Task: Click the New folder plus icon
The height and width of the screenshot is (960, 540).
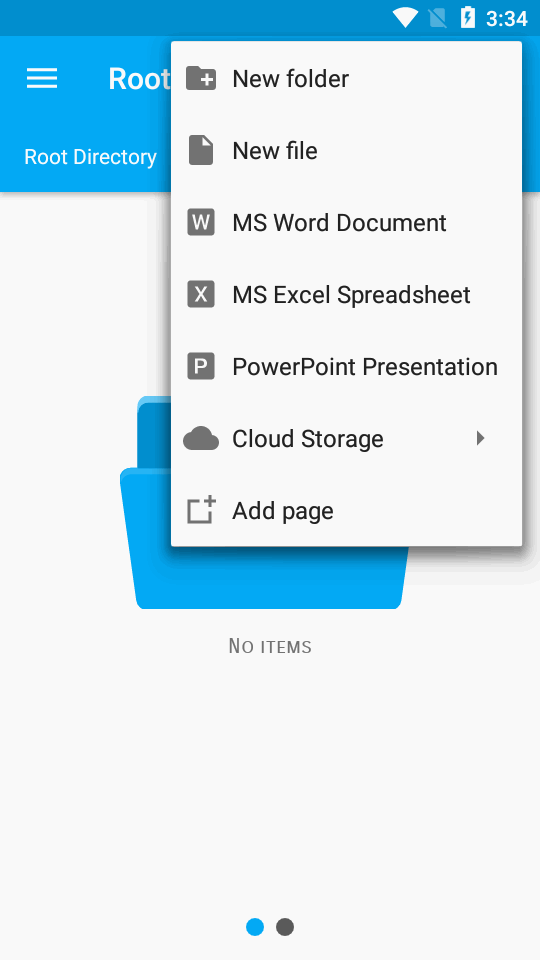Action: coord(201,78)
